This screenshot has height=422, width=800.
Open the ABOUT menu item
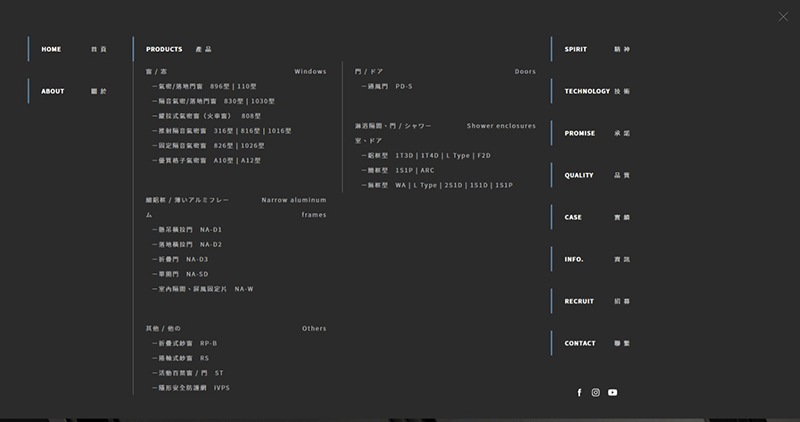[x=53, y=91]
